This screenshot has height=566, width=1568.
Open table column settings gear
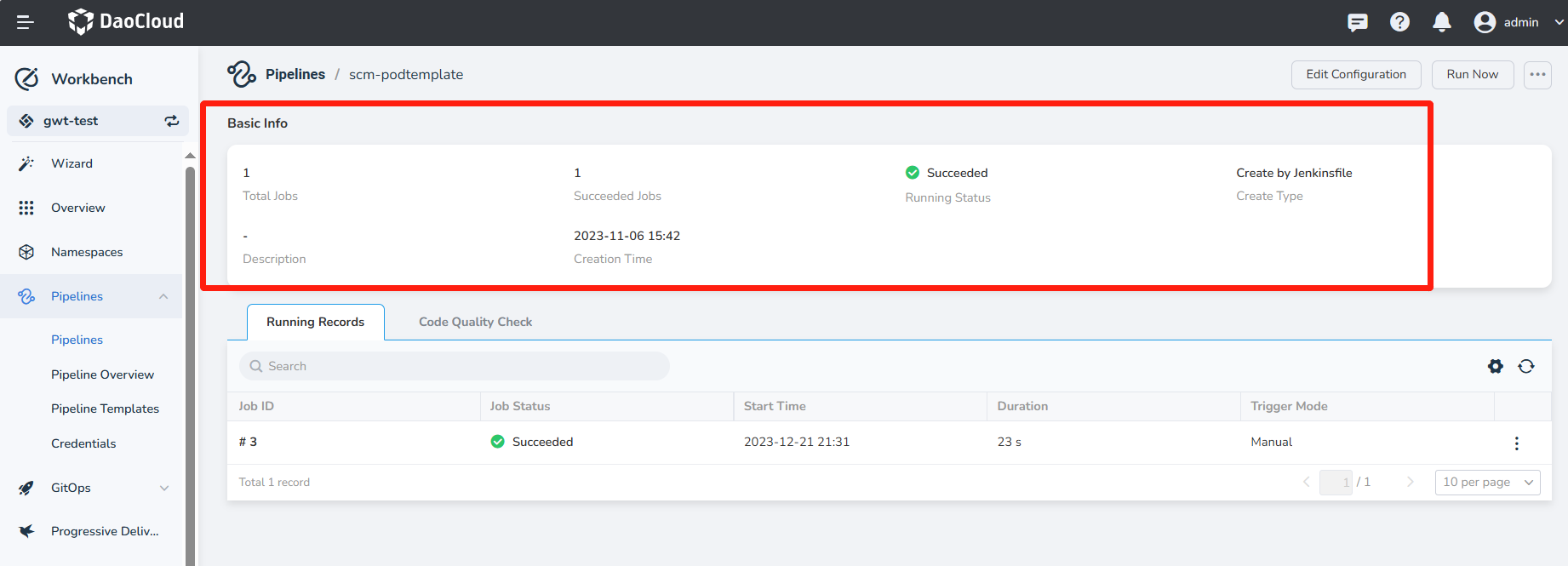(1495, 366)
